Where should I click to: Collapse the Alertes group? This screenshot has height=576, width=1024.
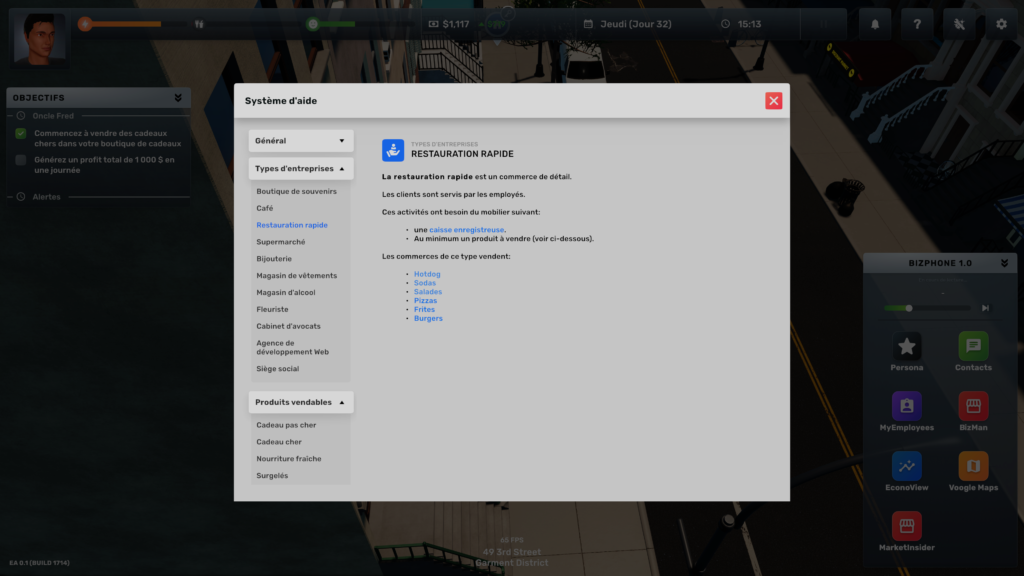21,197
